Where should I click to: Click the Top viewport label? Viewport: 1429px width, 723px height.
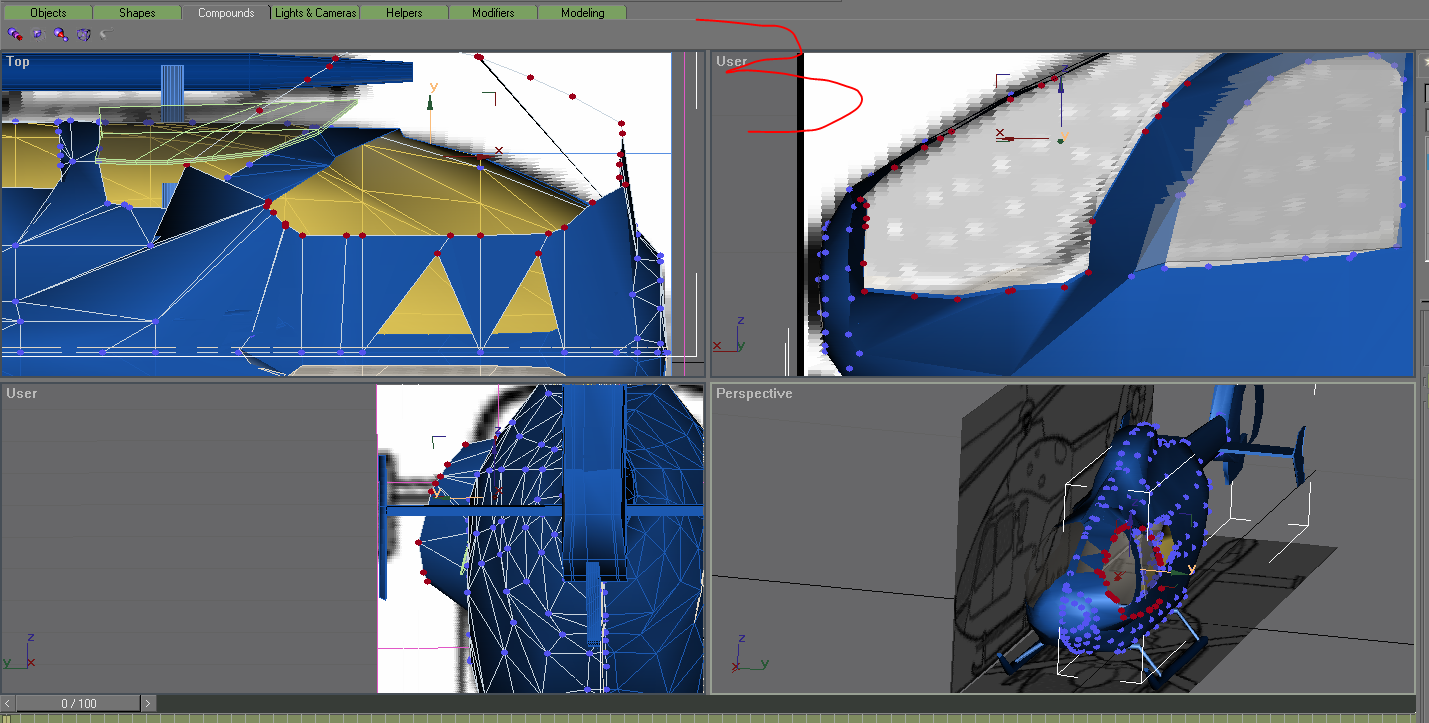pyautogui.click(x=18, y=62)
